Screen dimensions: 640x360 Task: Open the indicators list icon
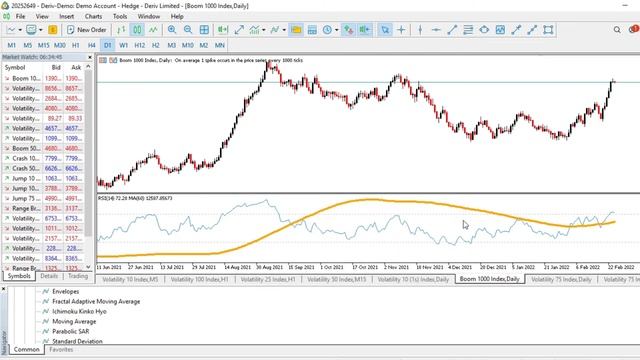click(254, 30)
